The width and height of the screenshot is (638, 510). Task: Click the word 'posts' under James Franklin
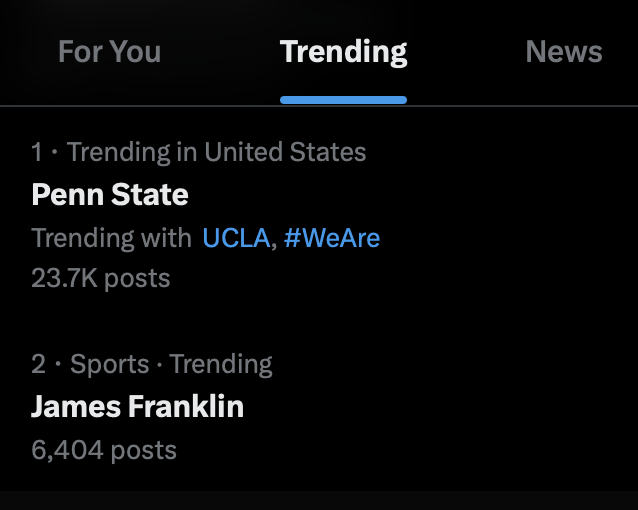pyautogui.click(x=143, y=450)
